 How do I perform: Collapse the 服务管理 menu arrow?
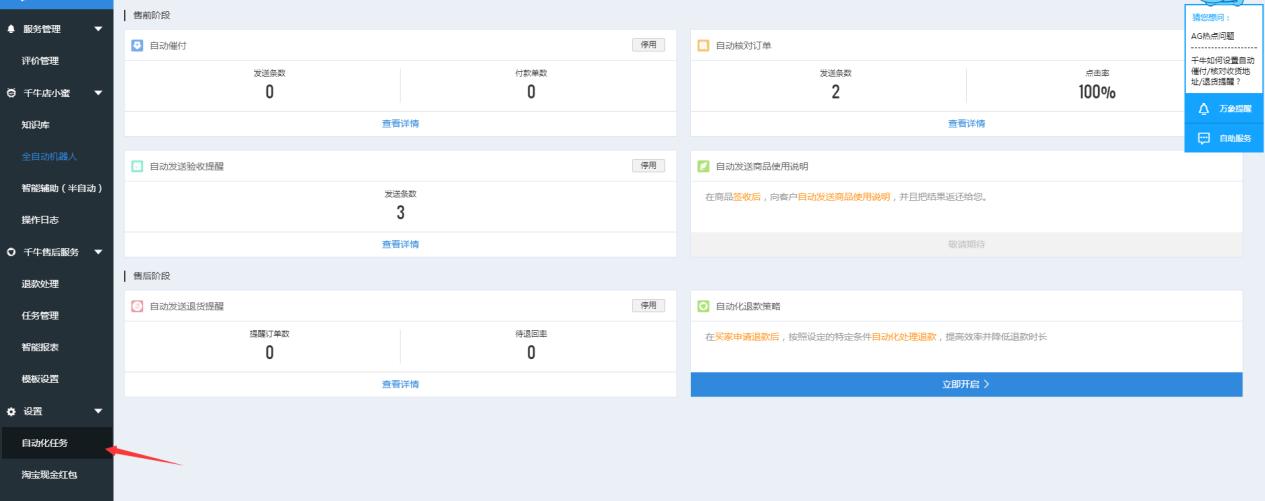[x=98, y=29]
